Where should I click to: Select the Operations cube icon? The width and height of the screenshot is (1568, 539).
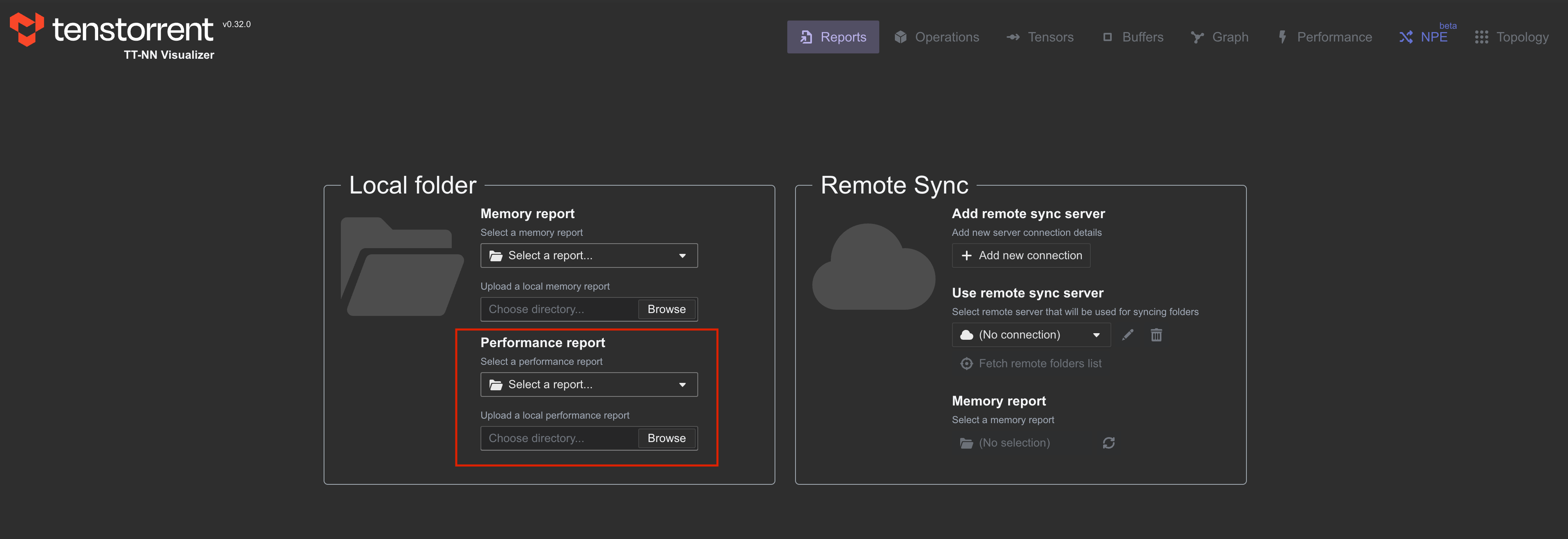900,37
